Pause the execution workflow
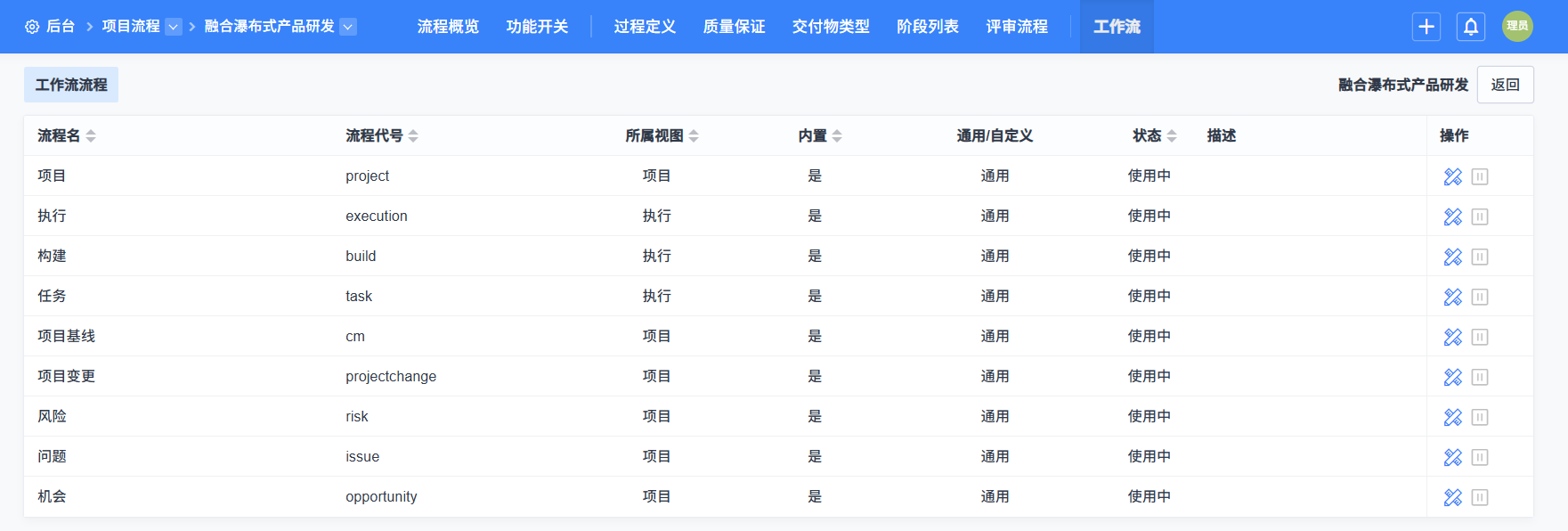 pos(1480,216)
